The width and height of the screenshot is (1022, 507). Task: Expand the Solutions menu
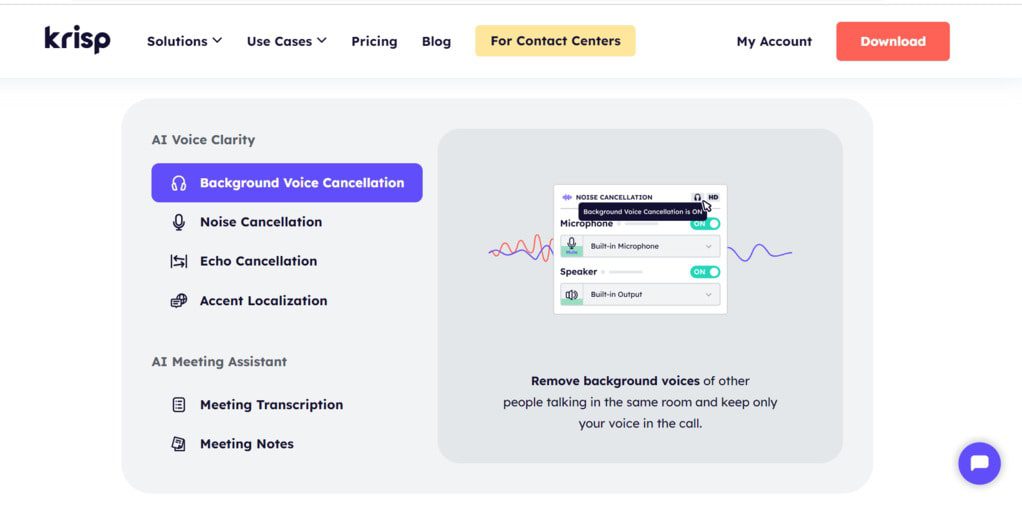click(184, 41)
